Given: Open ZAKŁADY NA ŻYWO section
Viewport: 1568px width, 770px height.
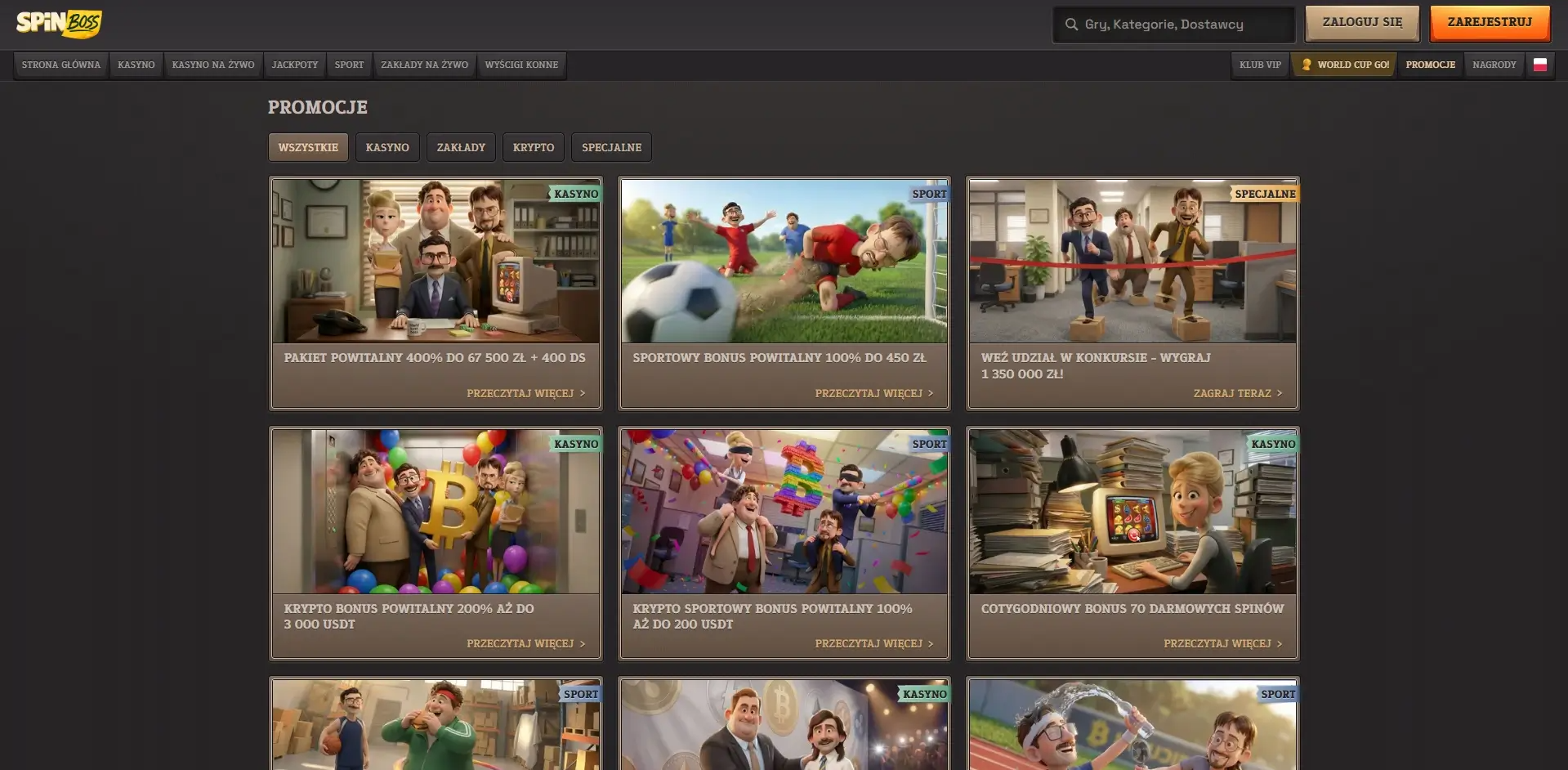Looking at the screenshot, I should click(425, 65).
